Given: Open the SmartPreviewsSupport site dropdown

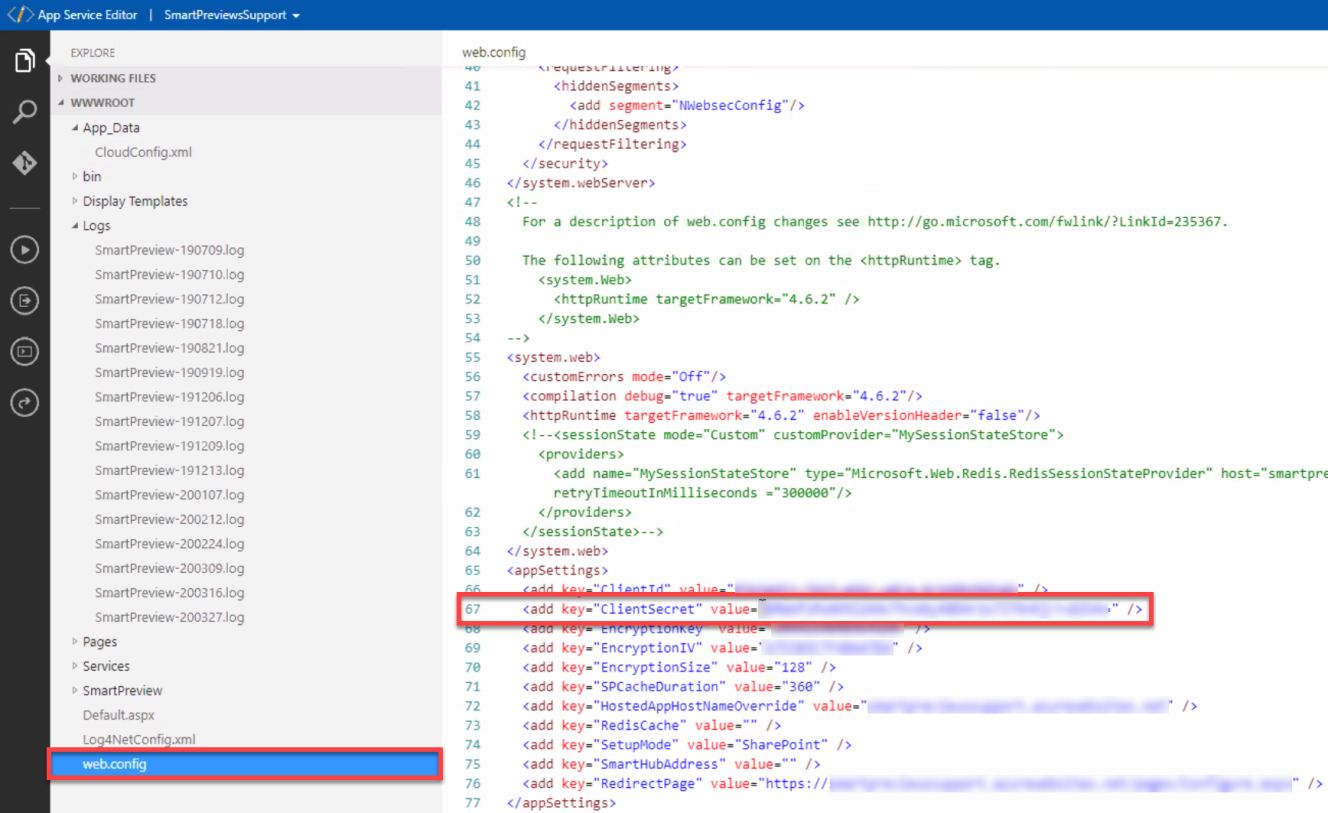Looking at the screenshot, I should pyautogui.click(x=231, y=15).
